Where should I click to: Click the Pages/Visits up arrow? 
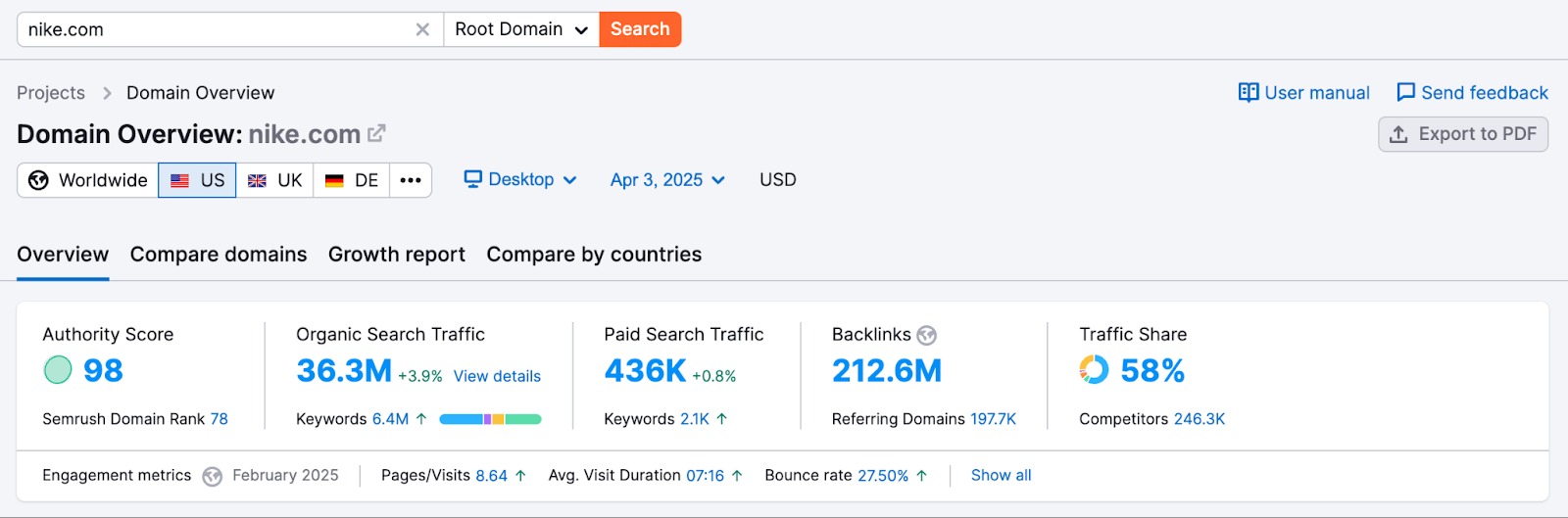tap(520, 476)
